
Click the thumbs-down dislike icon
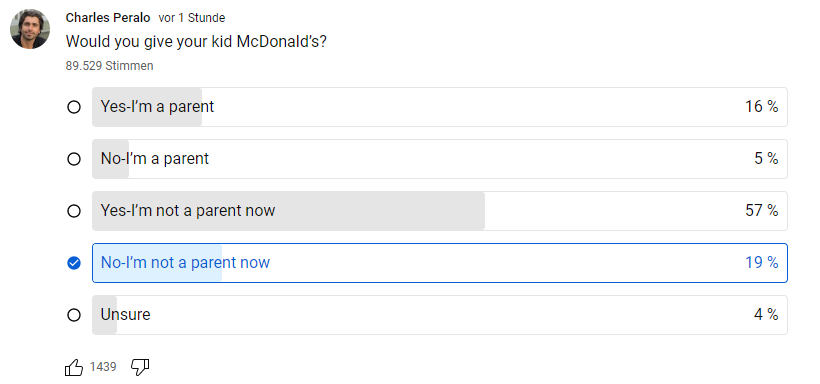140,367
